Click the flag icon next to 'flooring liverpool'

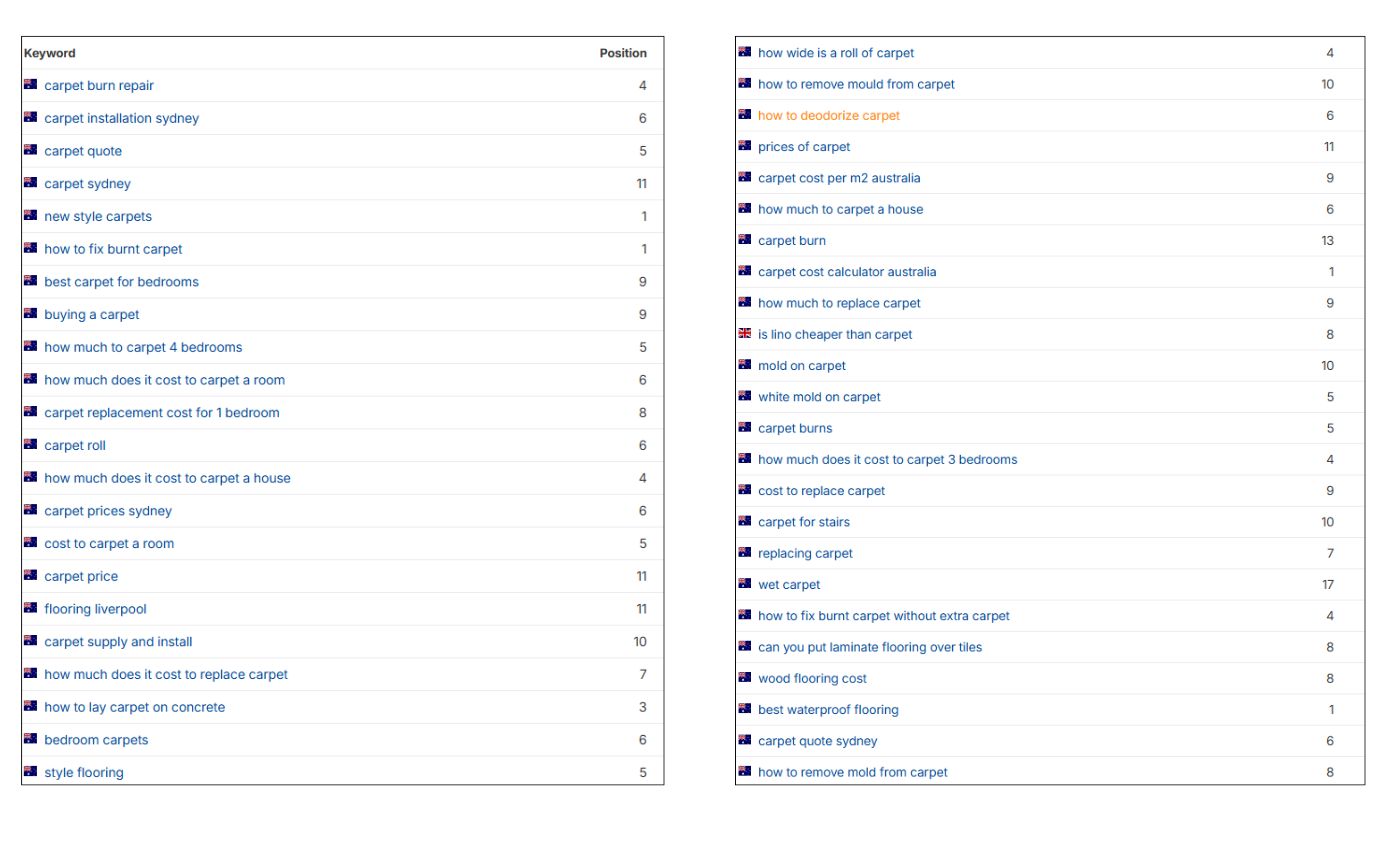[x=30, y=608]
